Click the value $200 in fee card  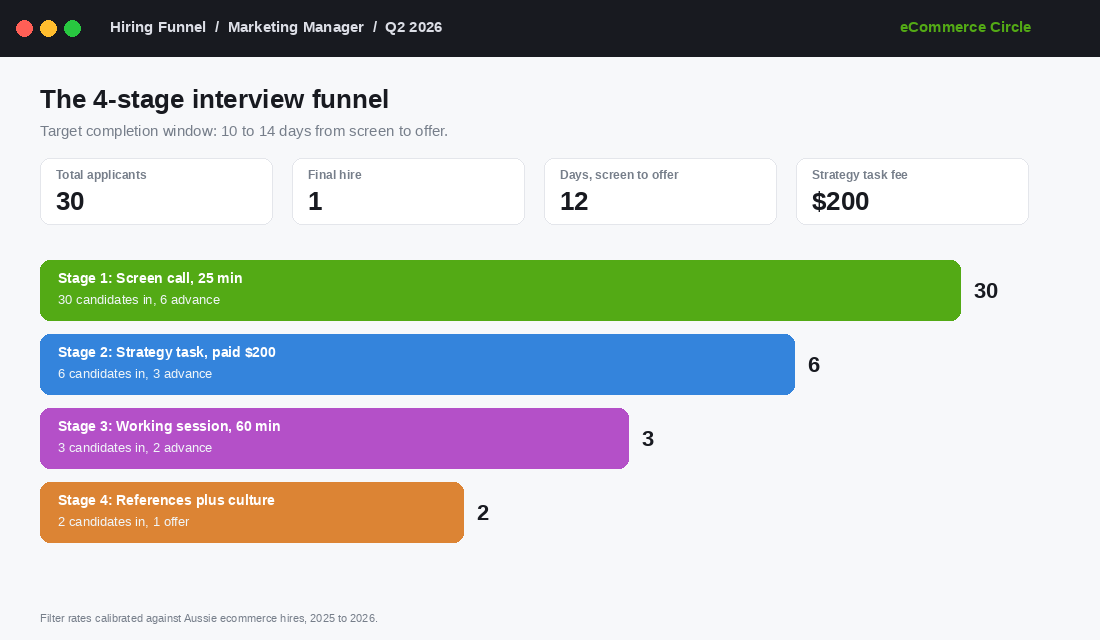pos(840,201)
